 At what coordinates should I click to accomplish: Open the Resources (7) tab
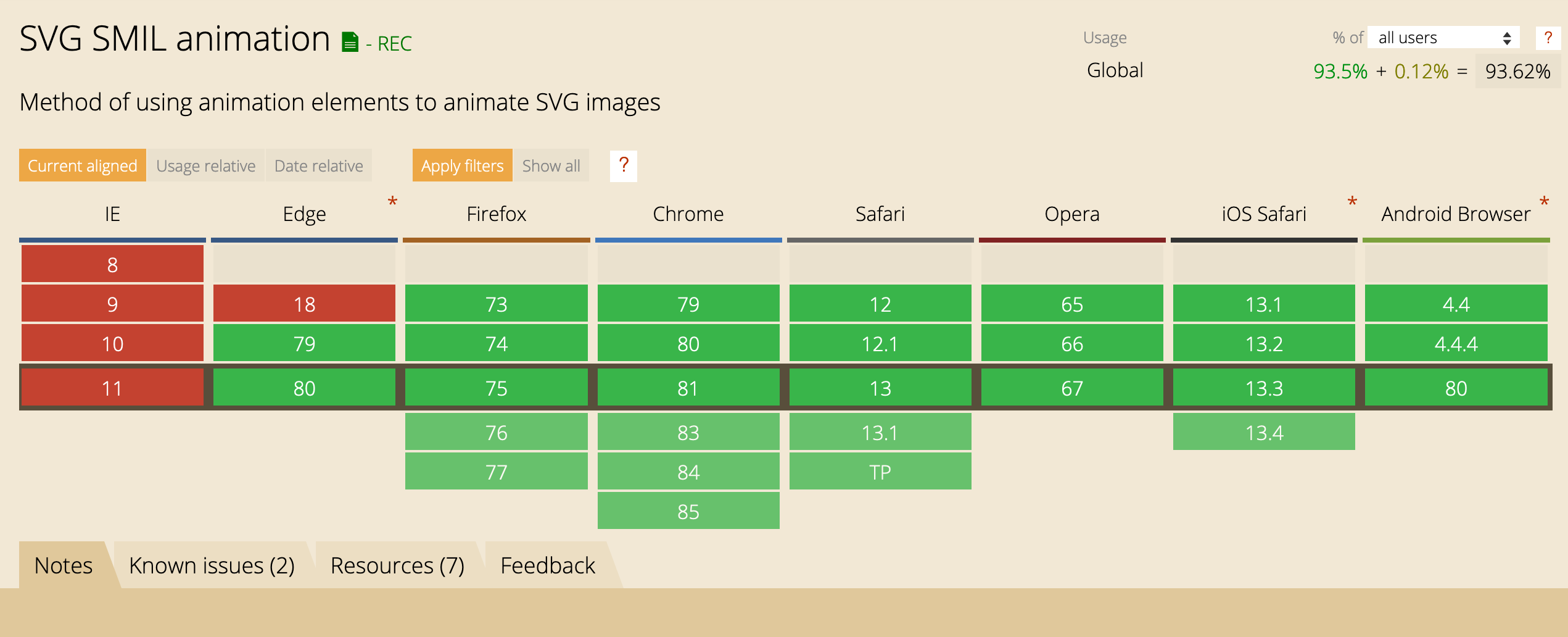coord(397,565)
